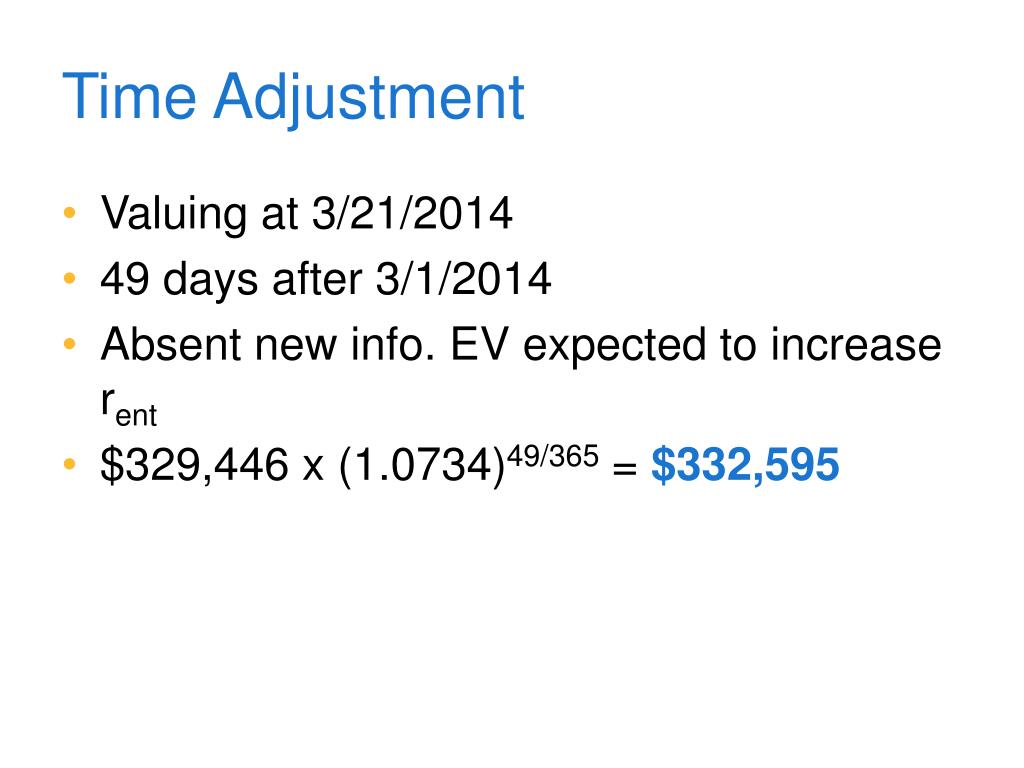Click the "ent" subscript text
The width and height of the screenshot is (1024, 768).
(x=138, y=415)
